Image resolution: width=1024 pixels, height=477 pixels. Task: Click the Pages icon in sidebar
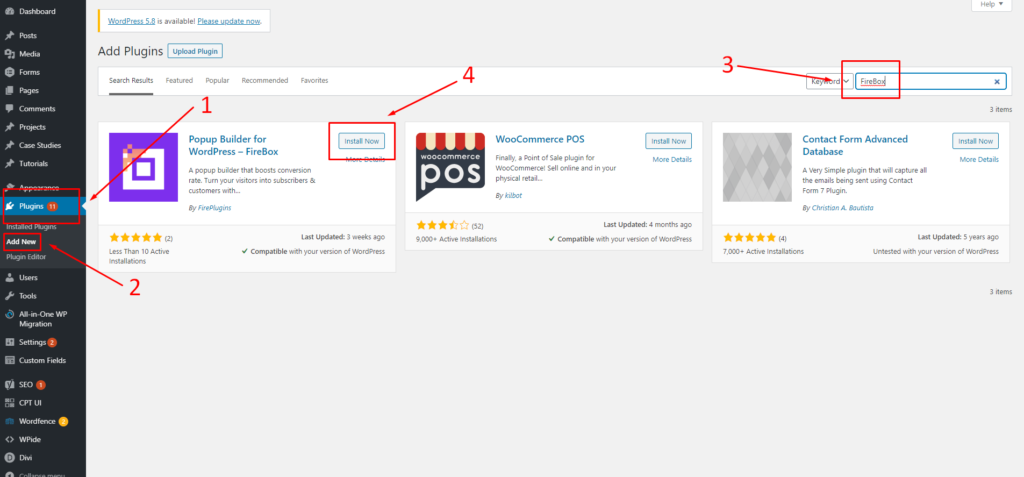(x=9, y=90)
